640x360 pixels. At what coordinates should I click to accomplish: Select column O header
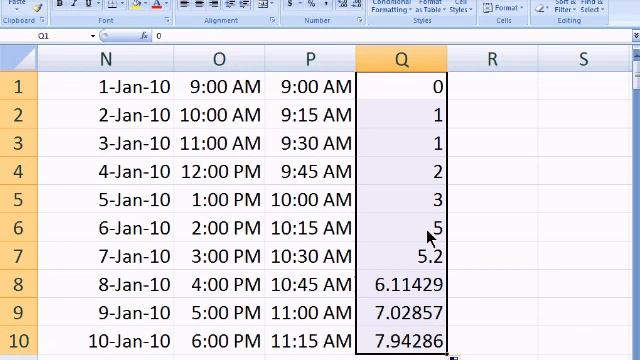point(219,59)
